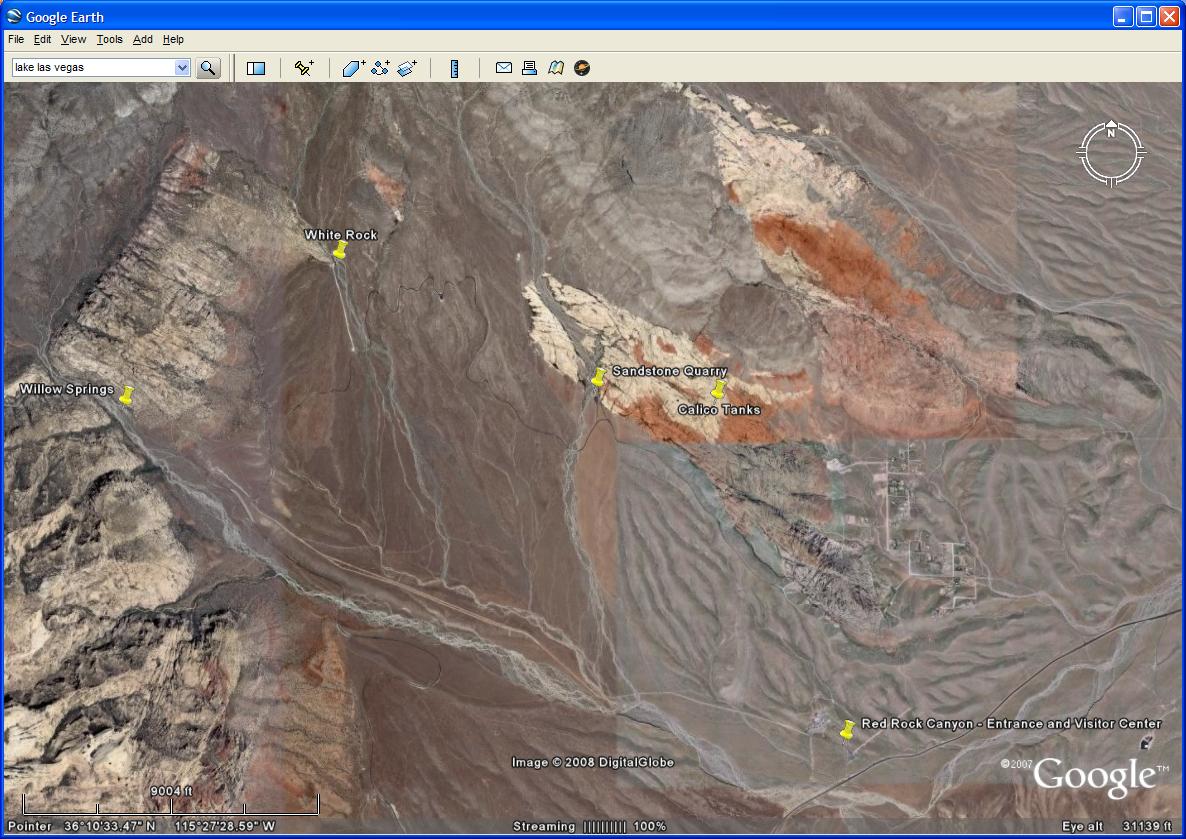Select the Willow Springs placemark
Image resolution: width=1186 pixels, height=839 pixels.
(x=126, y=396)
